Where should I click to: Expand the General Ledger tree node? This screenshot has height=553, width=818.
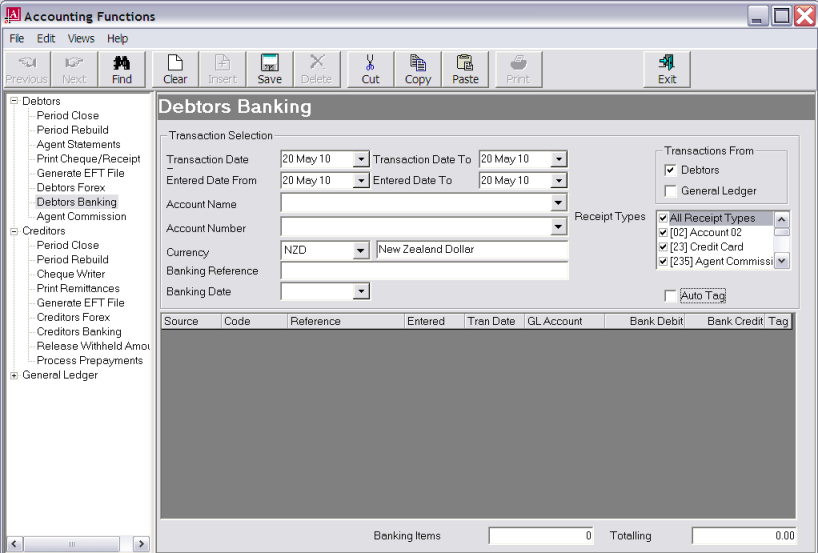pos(14,375)
